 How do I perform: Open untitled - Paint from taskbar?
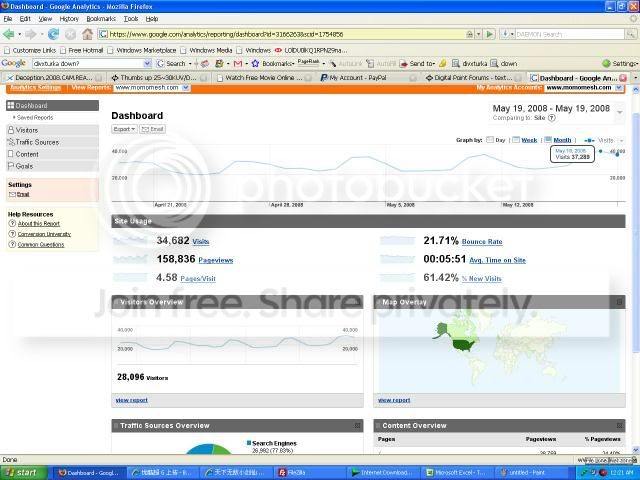(529, 473)
